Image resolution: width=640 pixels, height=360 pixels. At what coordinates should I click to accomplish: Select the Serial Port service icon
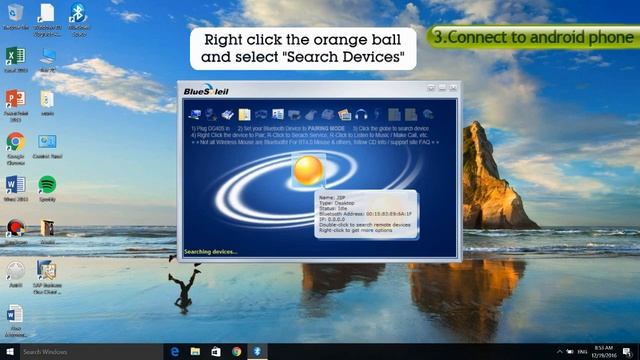click(x=228, y=115)
